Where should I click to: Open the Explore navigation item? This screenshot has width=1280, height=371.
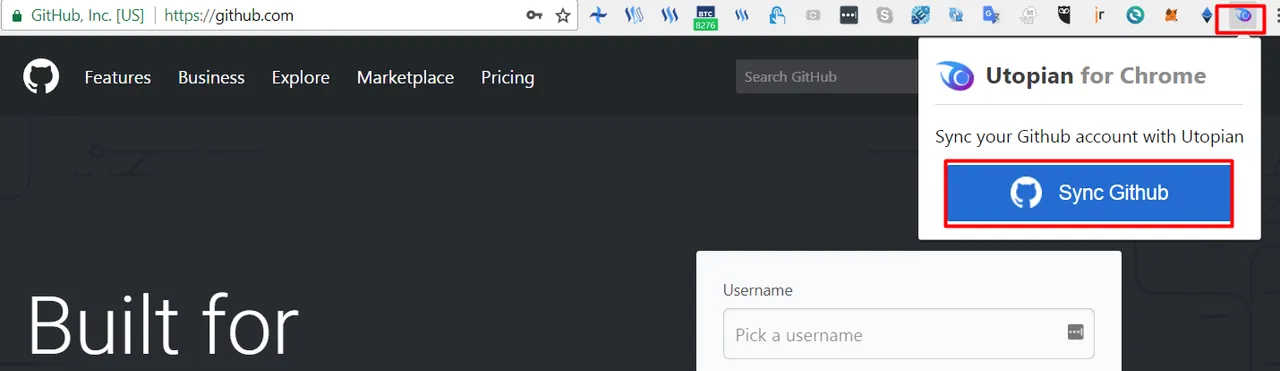pyautogui.click(x=301, y=77)
